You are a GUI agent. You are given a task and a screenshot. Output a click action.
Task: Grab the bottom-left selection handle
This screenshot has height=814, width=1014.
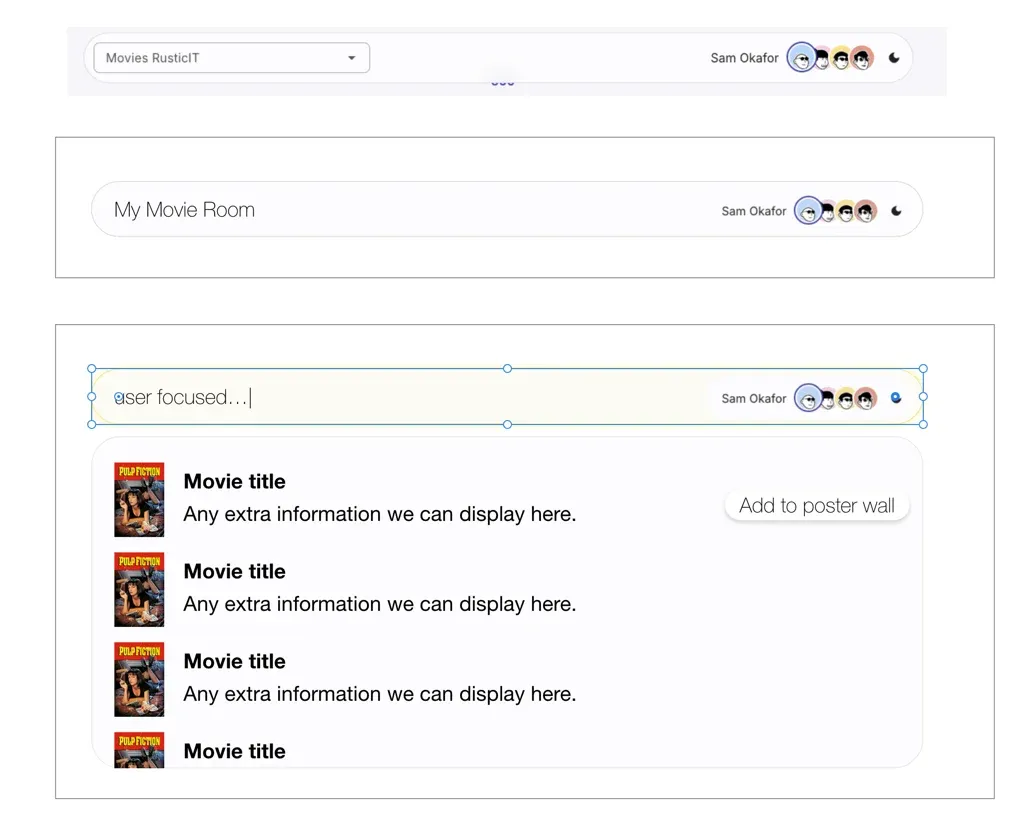92,424
